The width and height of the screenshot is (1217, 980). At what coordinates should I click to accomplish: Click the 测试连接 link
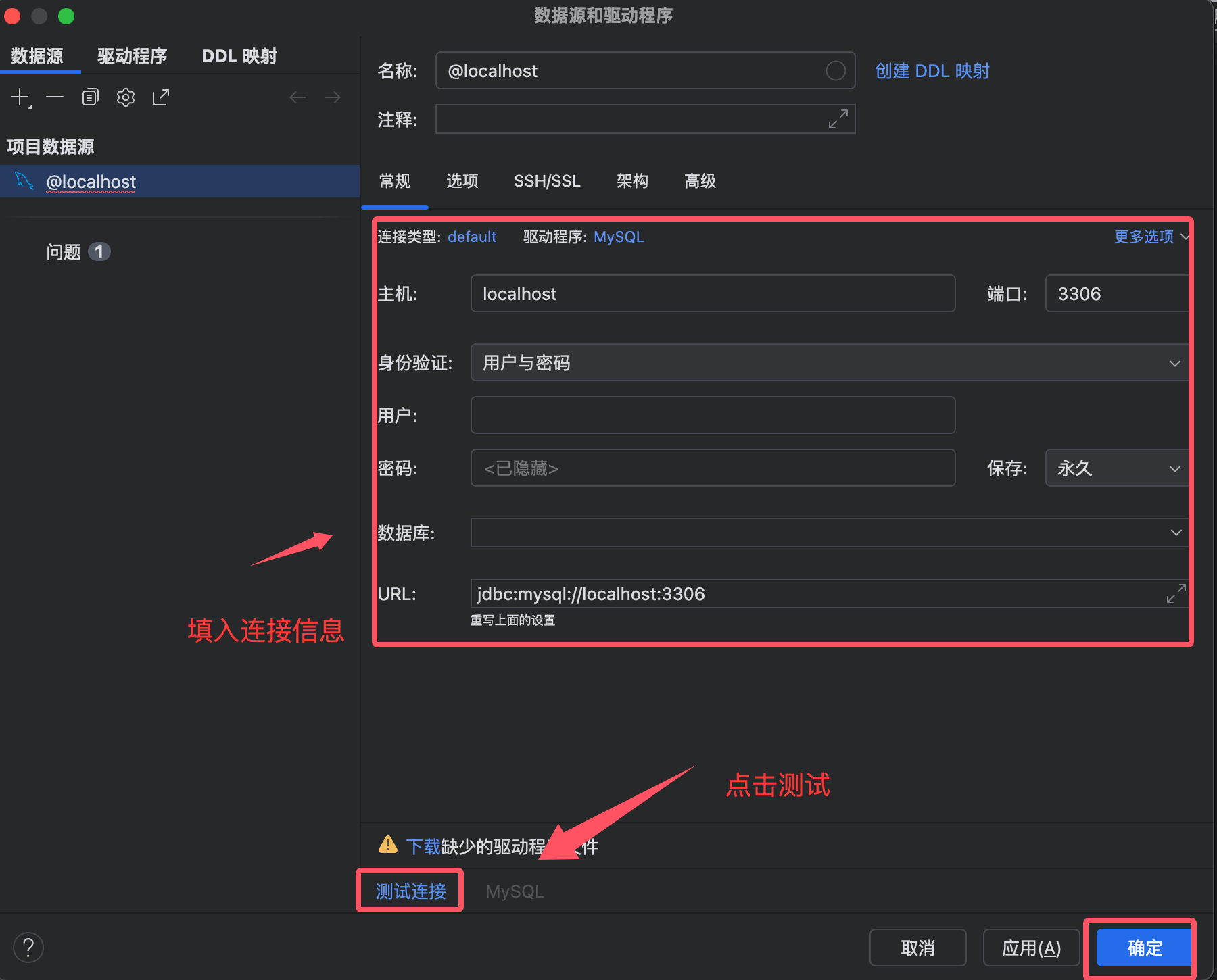[410, 891]
